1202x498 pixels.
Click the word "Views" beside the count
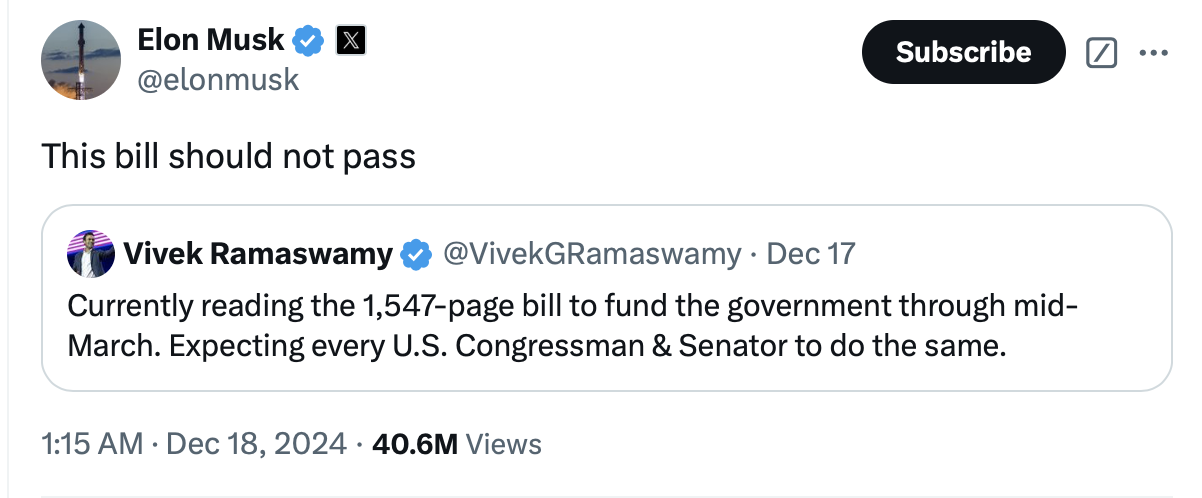504,444
